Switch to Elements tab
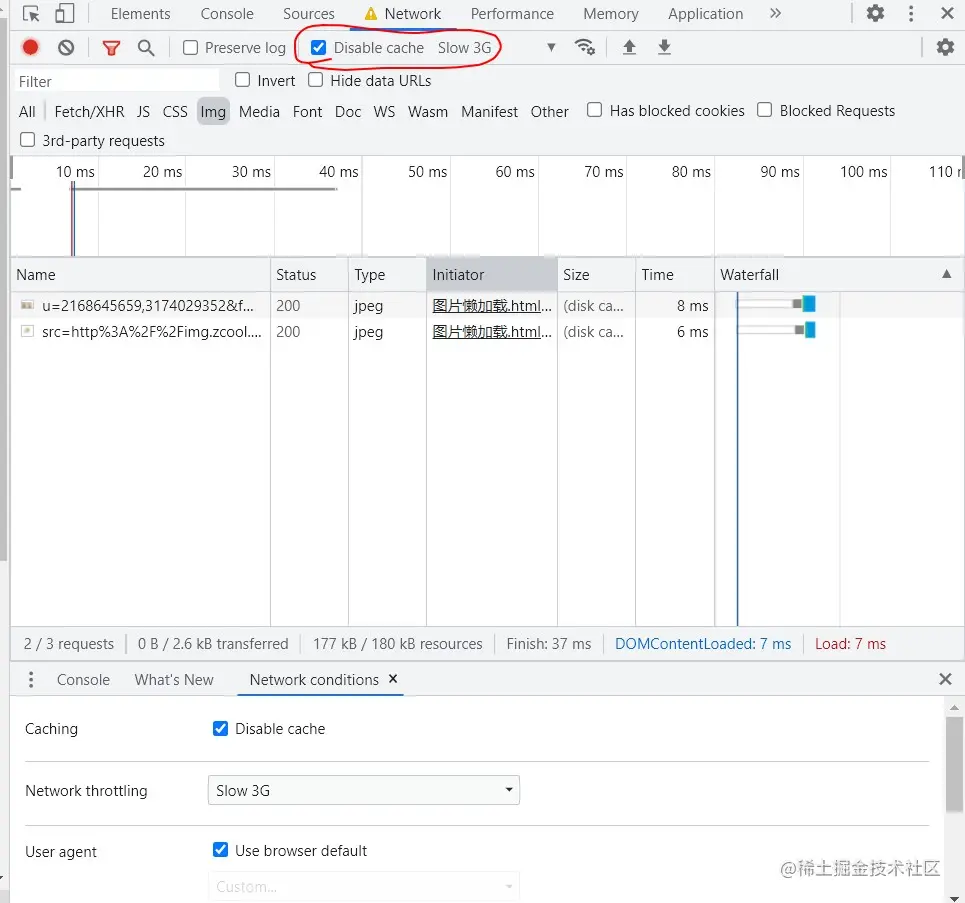Viewport: 965px width, 903px height. [x=140, y=14]
